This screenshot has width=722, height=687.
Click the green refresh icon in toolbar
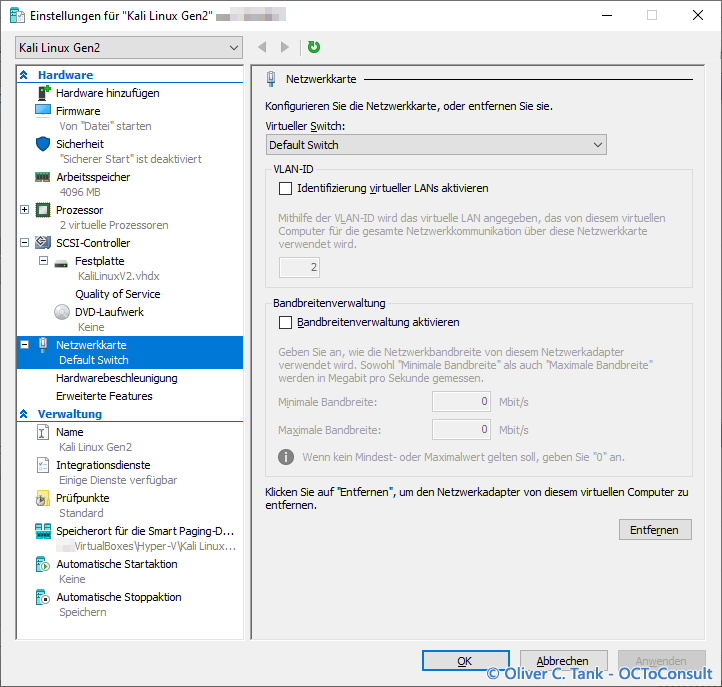(314, 47)
